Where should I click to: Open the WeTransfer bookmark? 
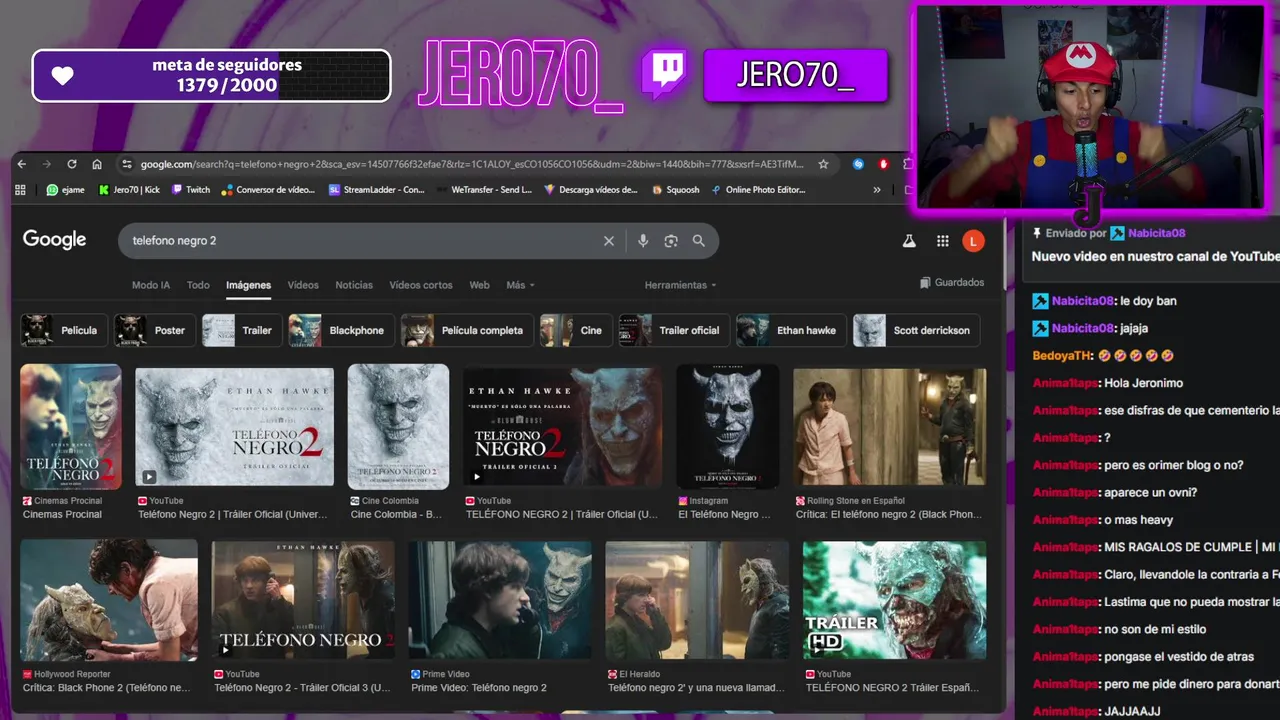(484, 189)
